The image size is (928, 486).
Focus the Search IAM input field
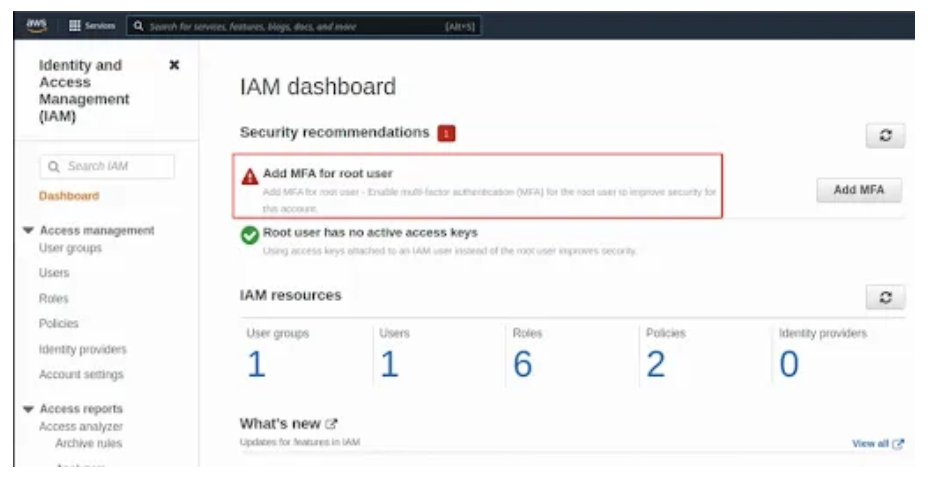click(x=107, y=166)
